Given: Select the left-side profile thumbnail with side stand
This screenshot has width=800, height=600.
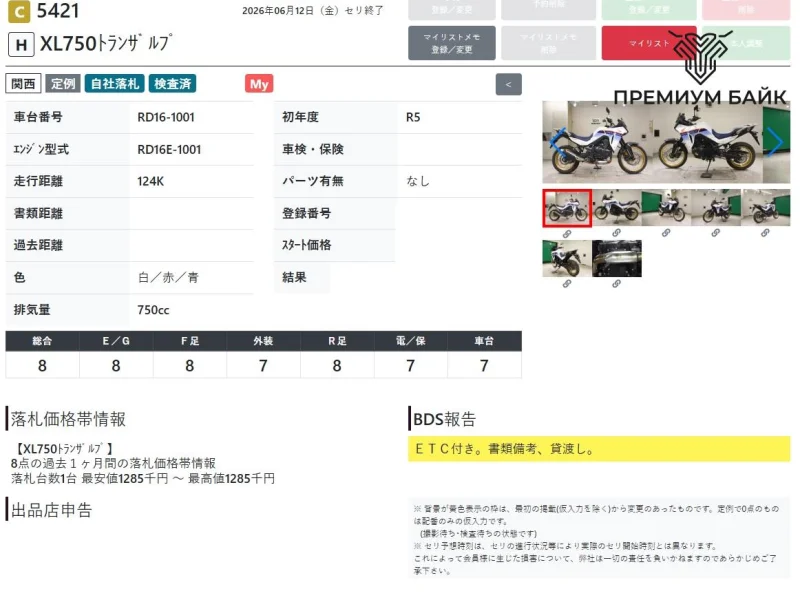Looking at the screenshot, I should click(616, 208).
